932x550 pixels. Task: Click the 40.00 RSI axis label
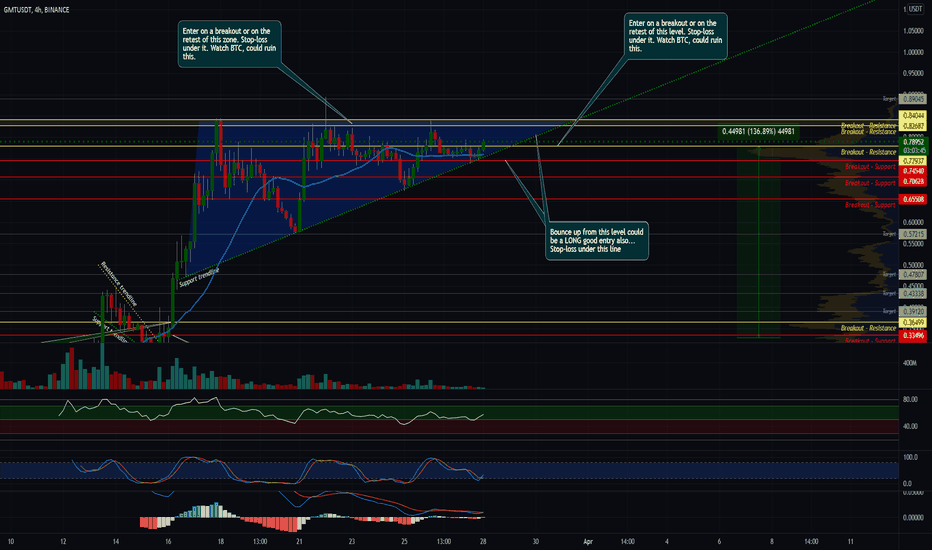(910, 426)
